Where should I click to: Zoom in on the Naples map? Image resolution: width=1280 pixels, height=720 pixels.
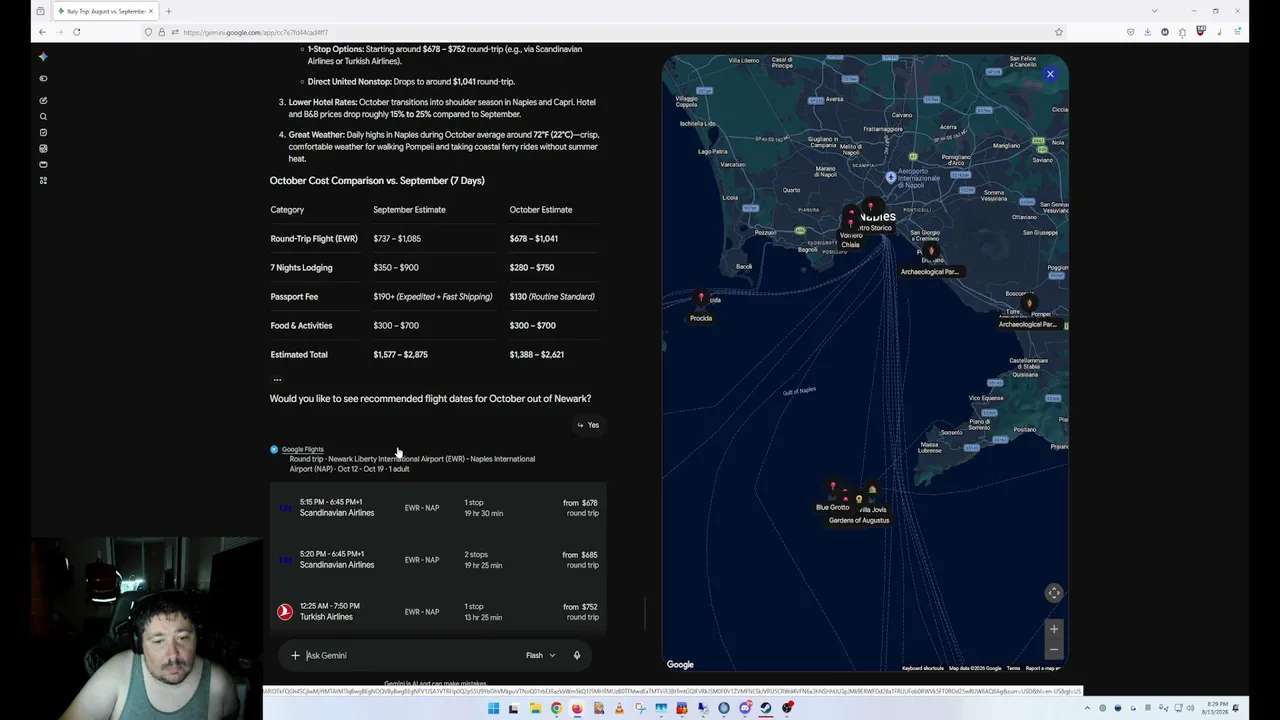coord(1054,629)
